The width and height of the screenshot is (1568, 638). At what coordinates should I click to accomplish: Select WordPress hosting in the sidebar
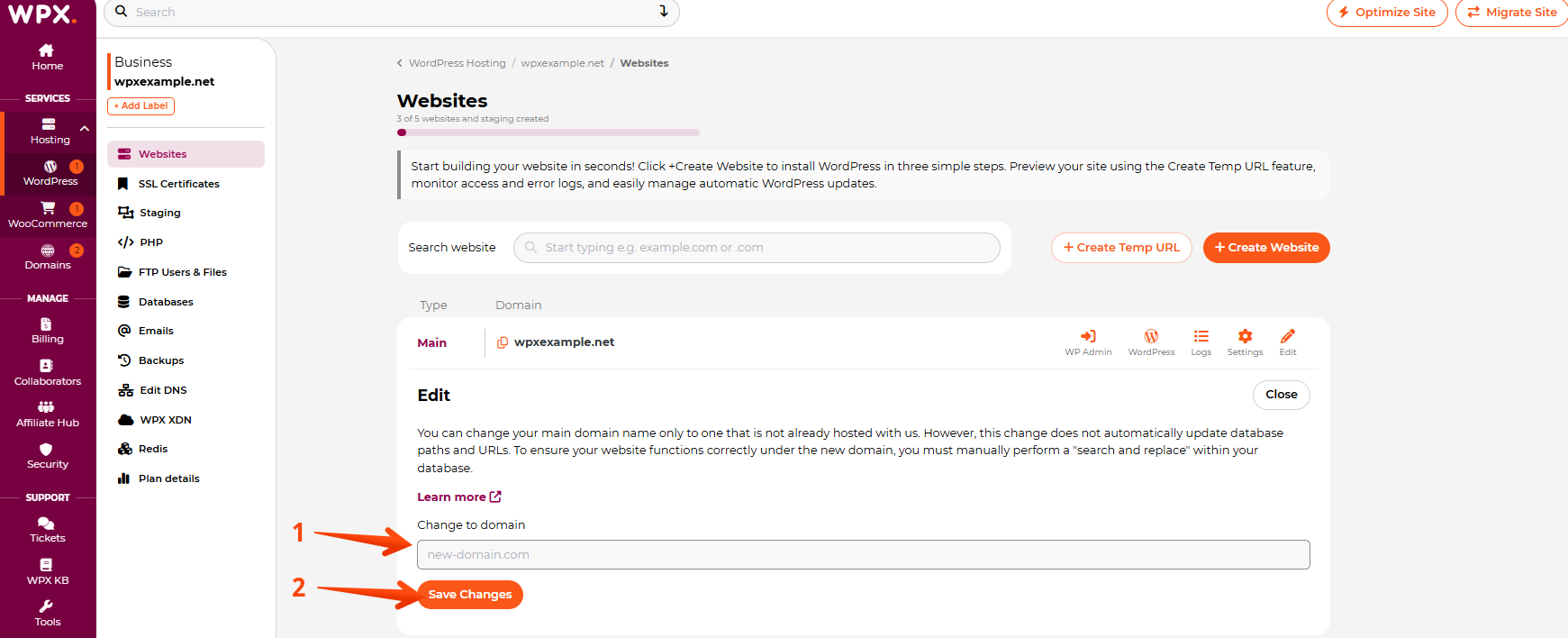click(50, 173)
